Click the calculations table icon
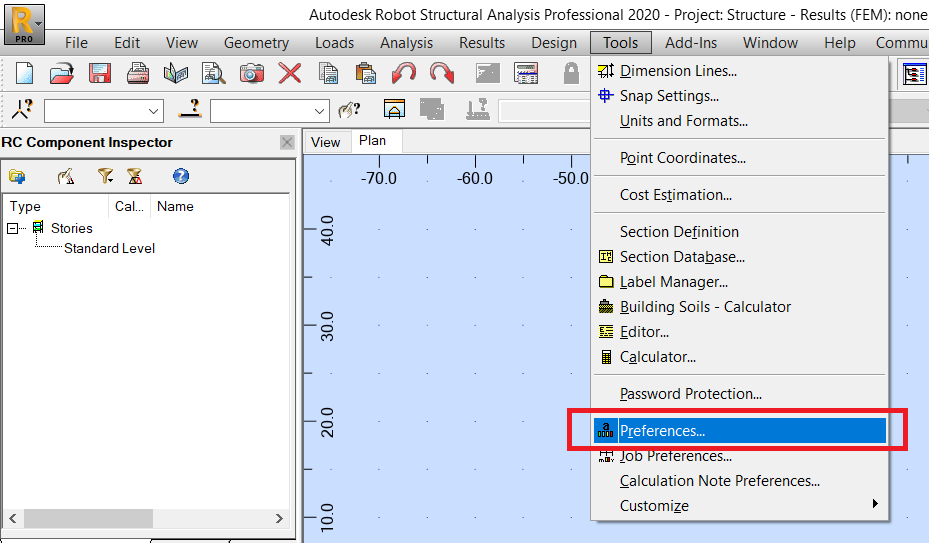Viewport: 929px width, 543px height. [526, 74]
